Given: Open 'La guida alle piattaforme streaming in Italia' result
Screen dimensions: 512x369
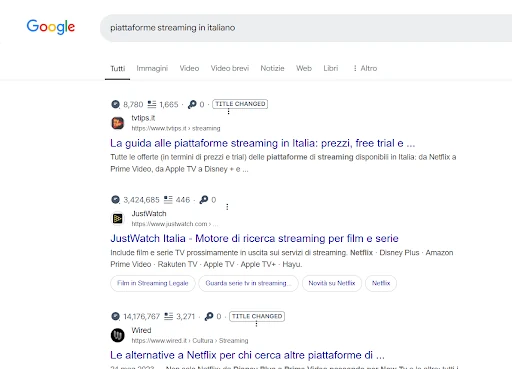Looking at the screenshot, I should pos(262,143).
